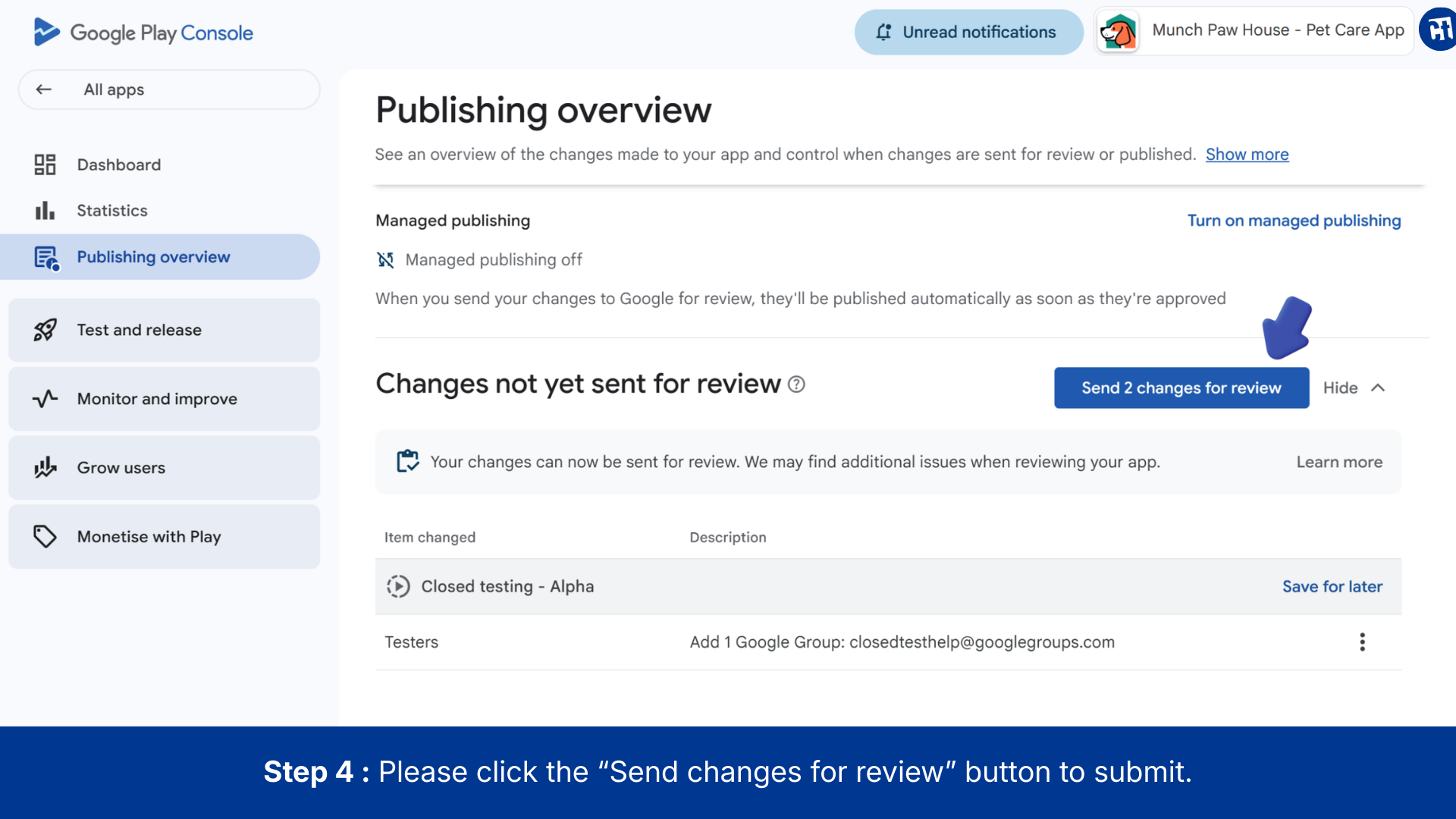Viewport: 1456px width, 819px height.
Task: Click Send 2 changes for review button
Action: click(1181, 388)
